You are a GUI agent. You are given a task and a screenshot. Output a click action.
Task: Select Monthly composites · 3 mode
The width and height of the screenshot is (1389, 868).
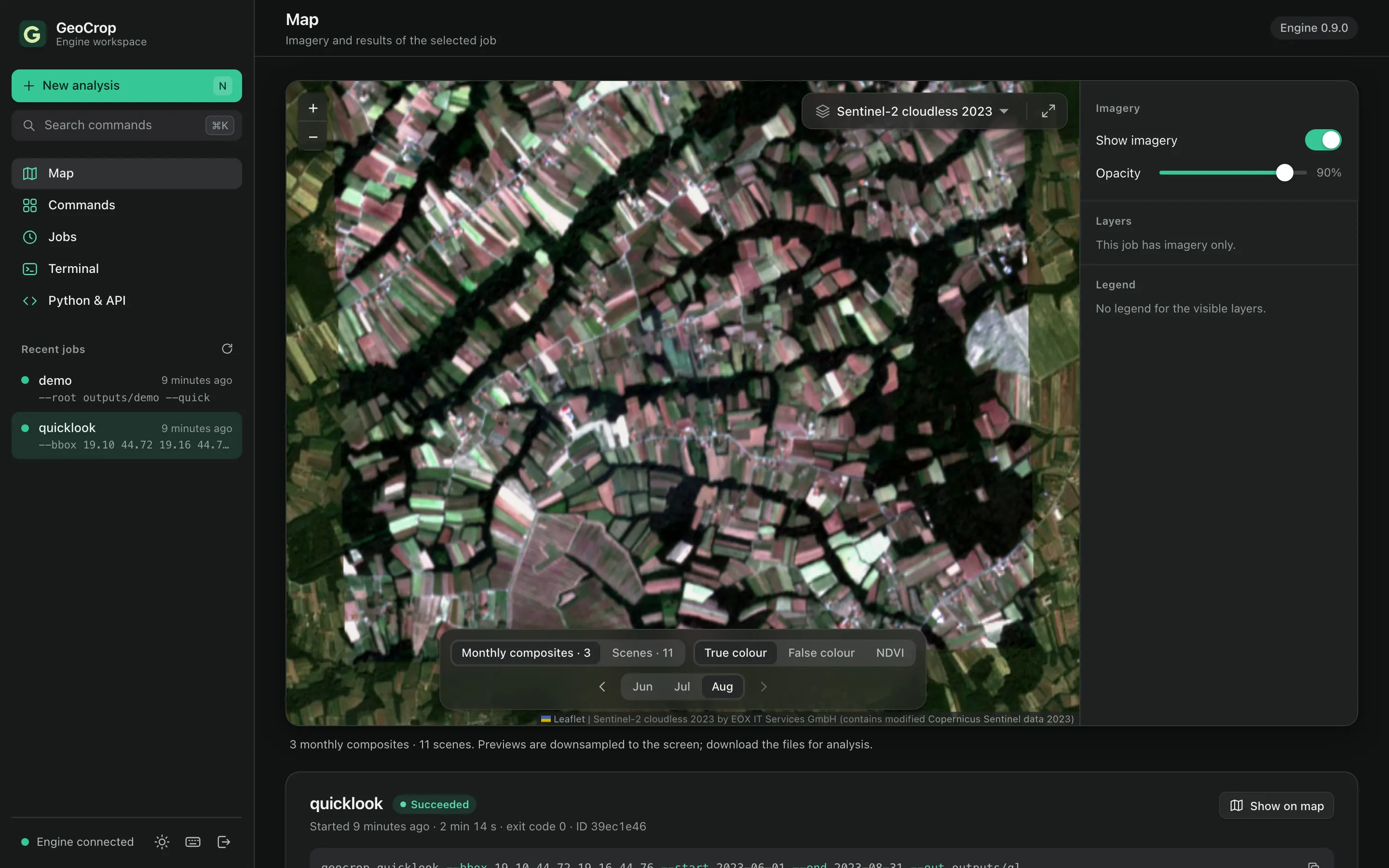click(526, 653)
